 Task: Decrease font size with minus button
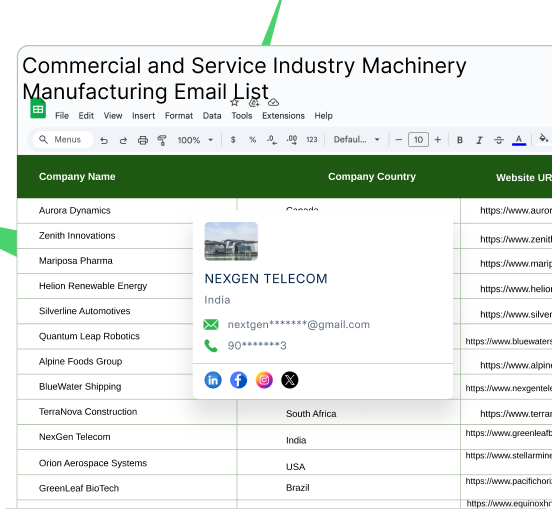(399, 140)
